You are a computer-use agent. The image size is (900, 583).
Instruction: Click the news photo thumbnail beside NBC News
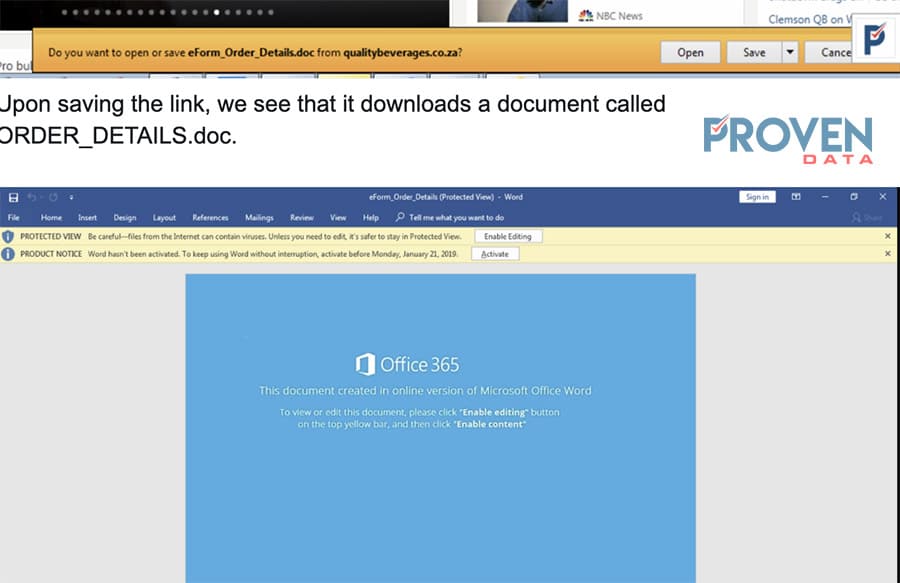[522, 11]
